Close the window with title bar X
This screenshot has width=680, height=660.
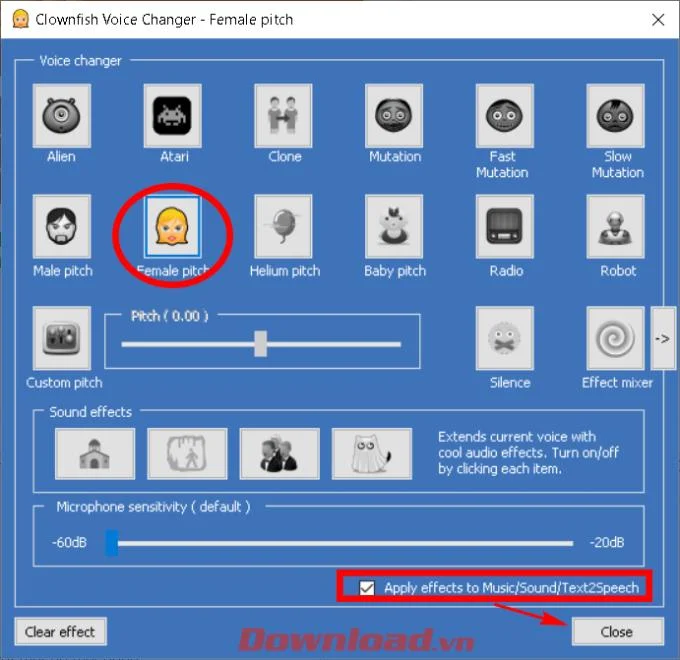tap(658, 20)
